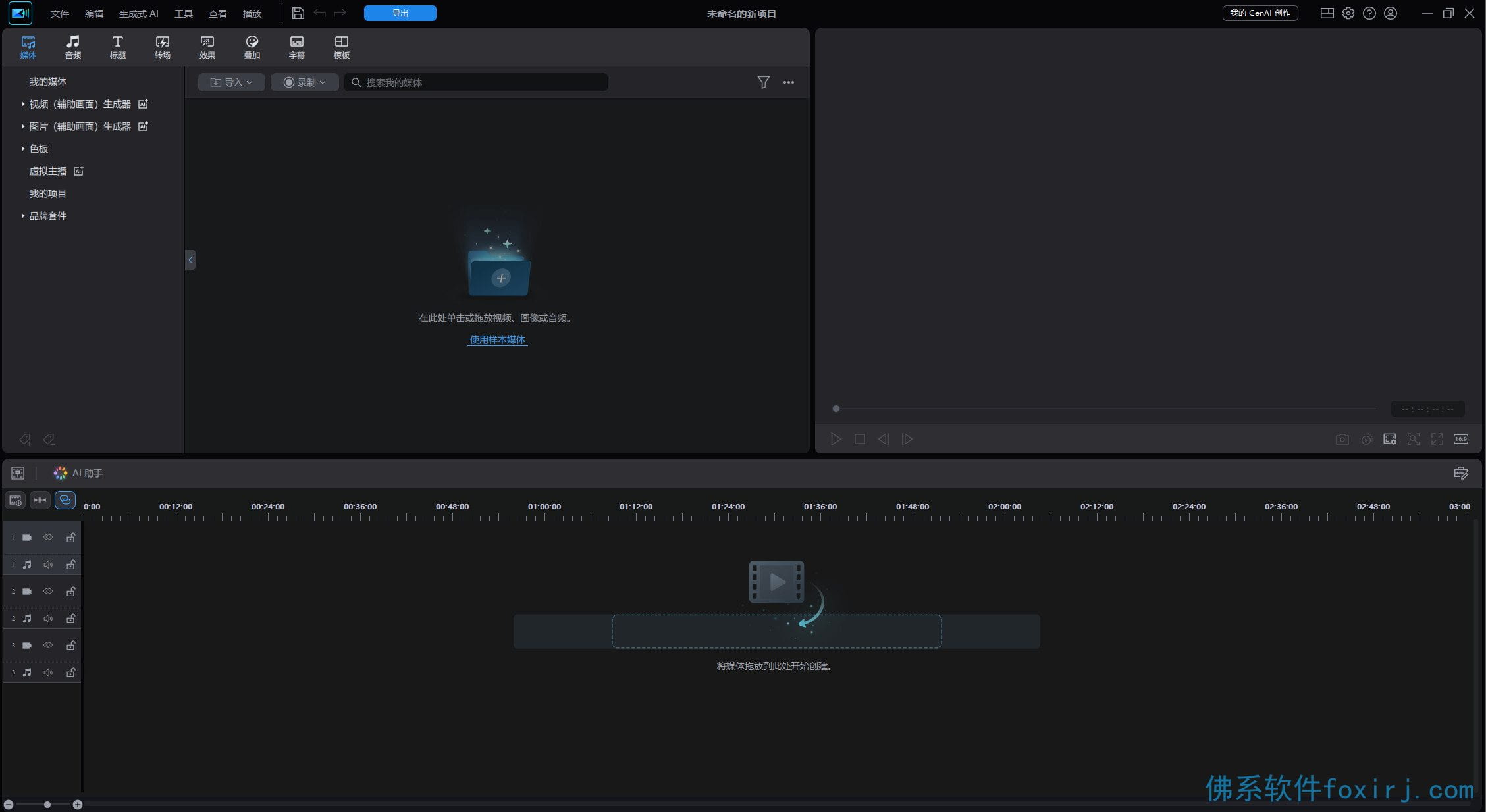Open the 导入 import dropdown
The image size is (1486, 812).
[232, 82]
